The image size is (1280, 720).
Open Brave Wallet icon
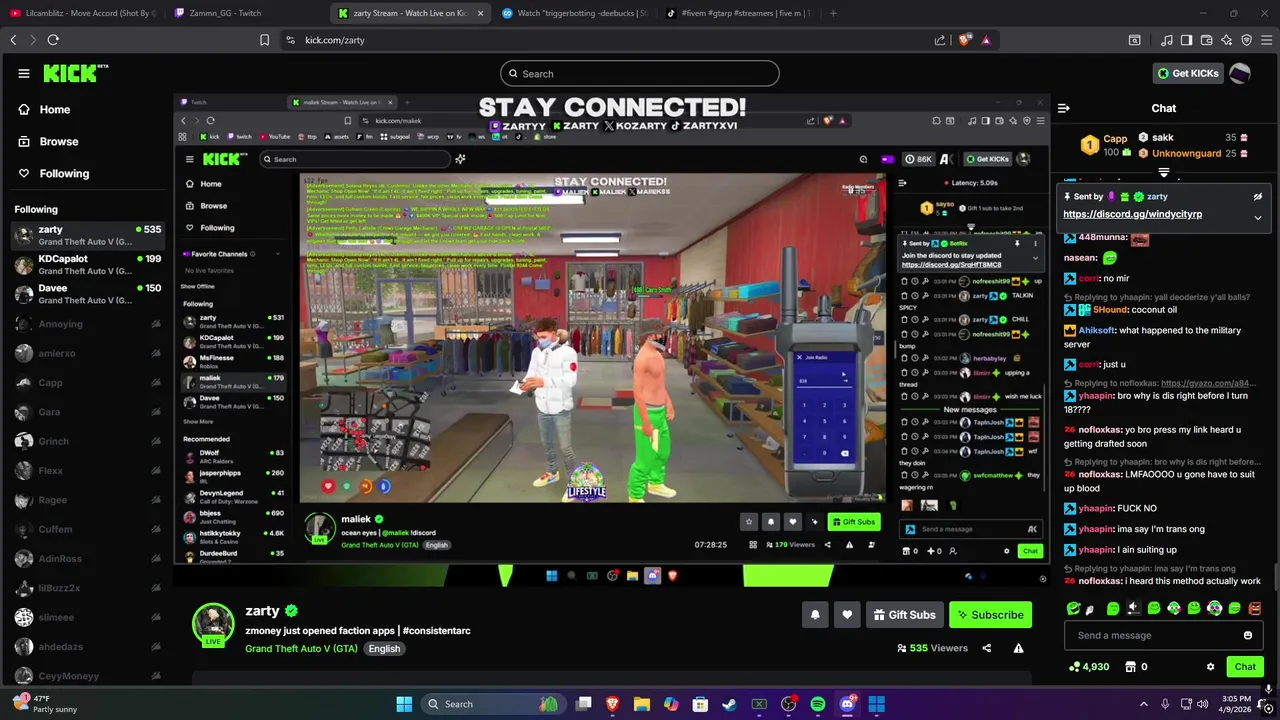point(1206,40)
